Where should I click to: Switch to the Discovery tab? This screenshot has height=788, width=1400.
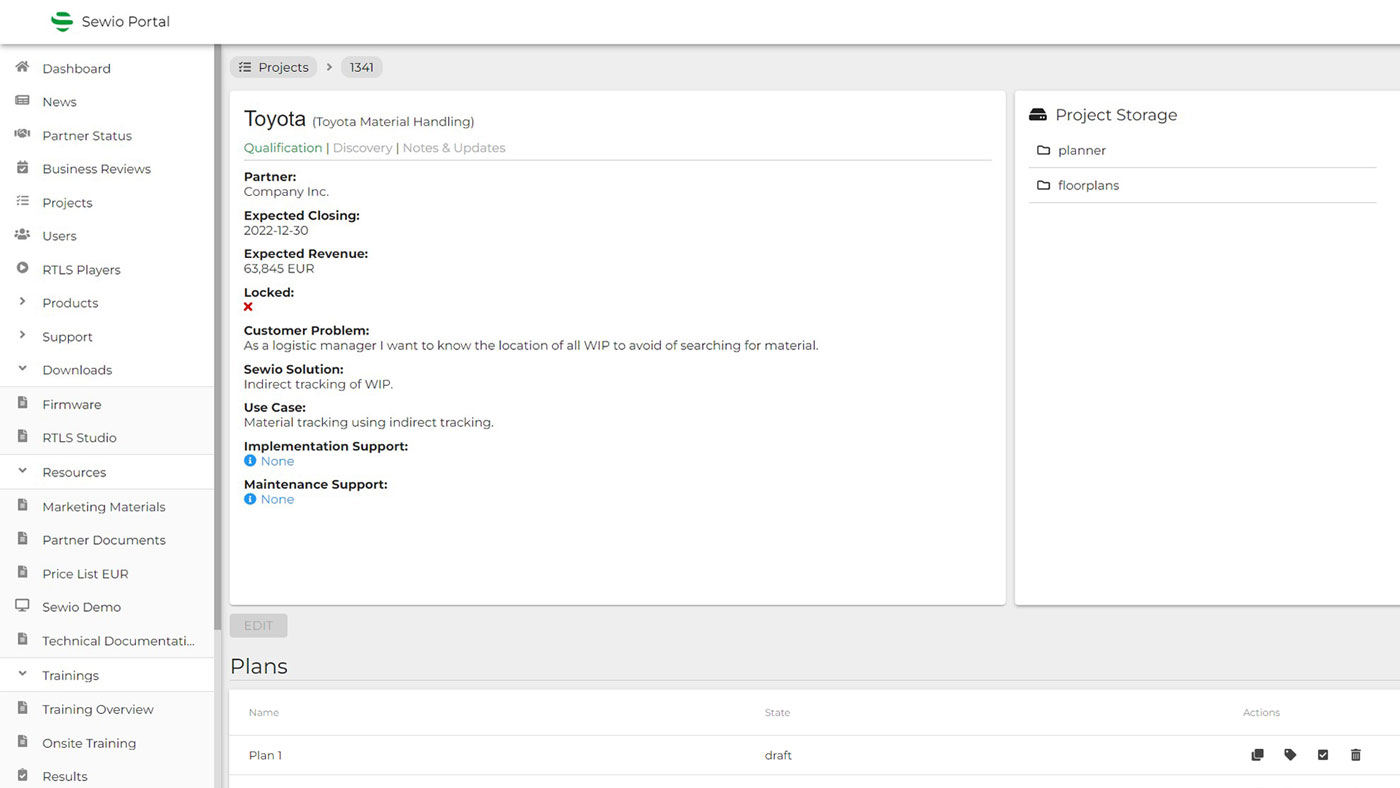coord(362,148)
